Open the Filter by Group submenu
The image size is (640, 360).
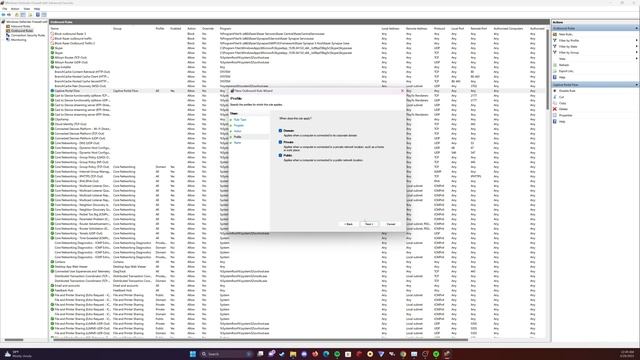(x=595, y=53)
